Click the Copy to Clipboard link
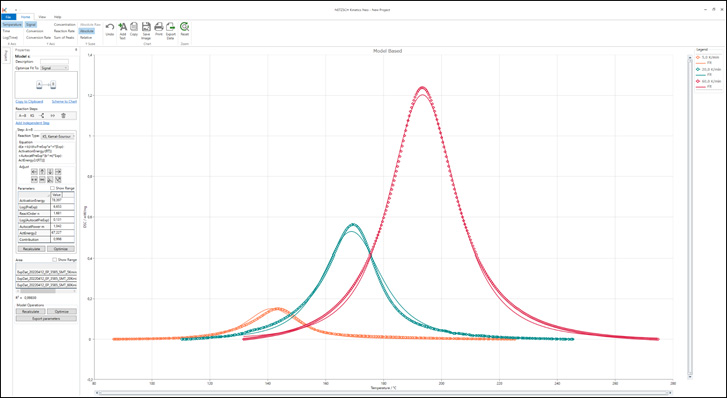 click(x=29, y=102)
